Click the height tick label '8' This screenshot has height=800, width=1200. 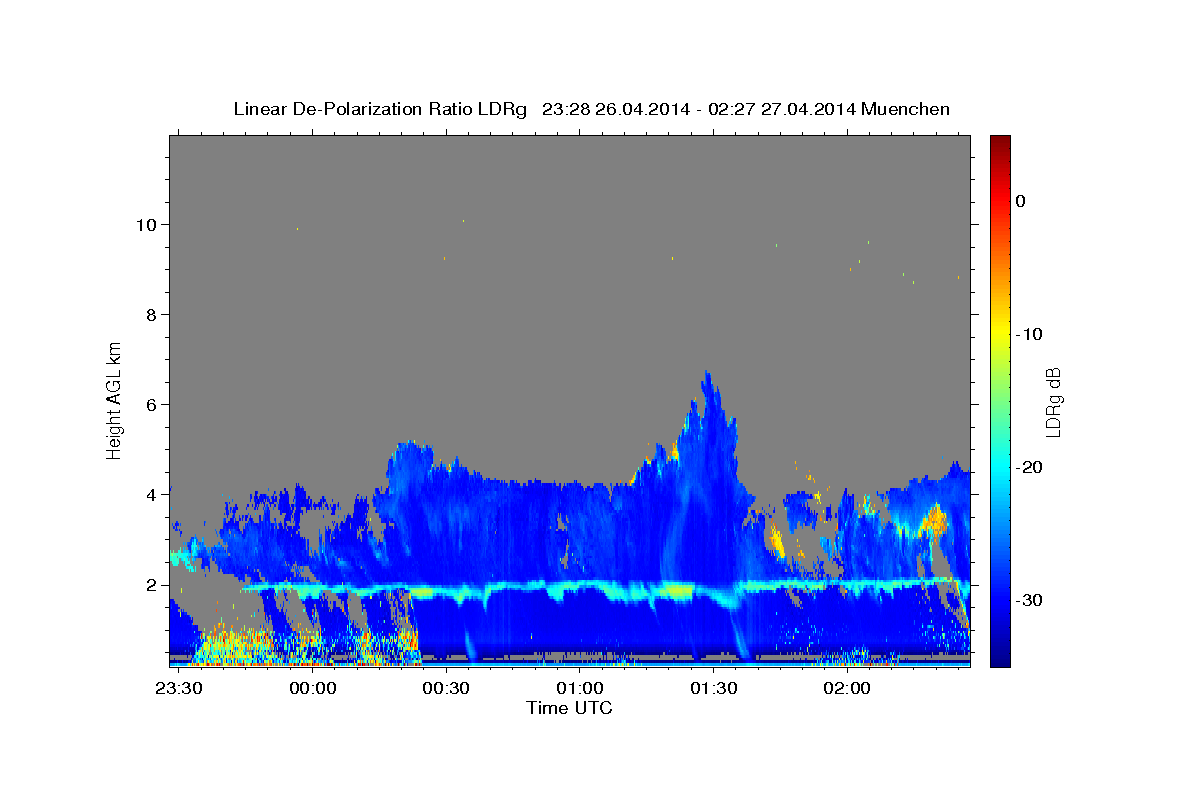[152, 315]
